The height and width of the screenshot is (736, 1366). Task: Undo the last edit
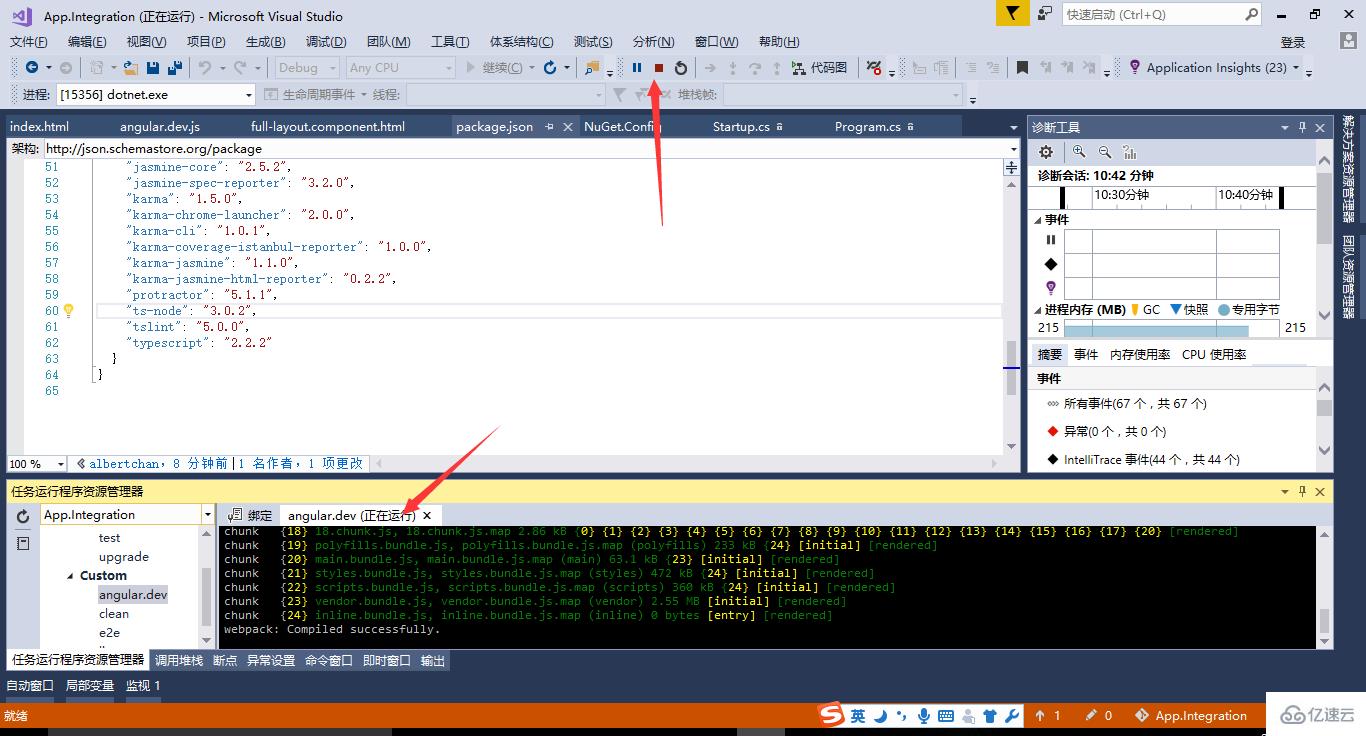click(x=205, y=68)
